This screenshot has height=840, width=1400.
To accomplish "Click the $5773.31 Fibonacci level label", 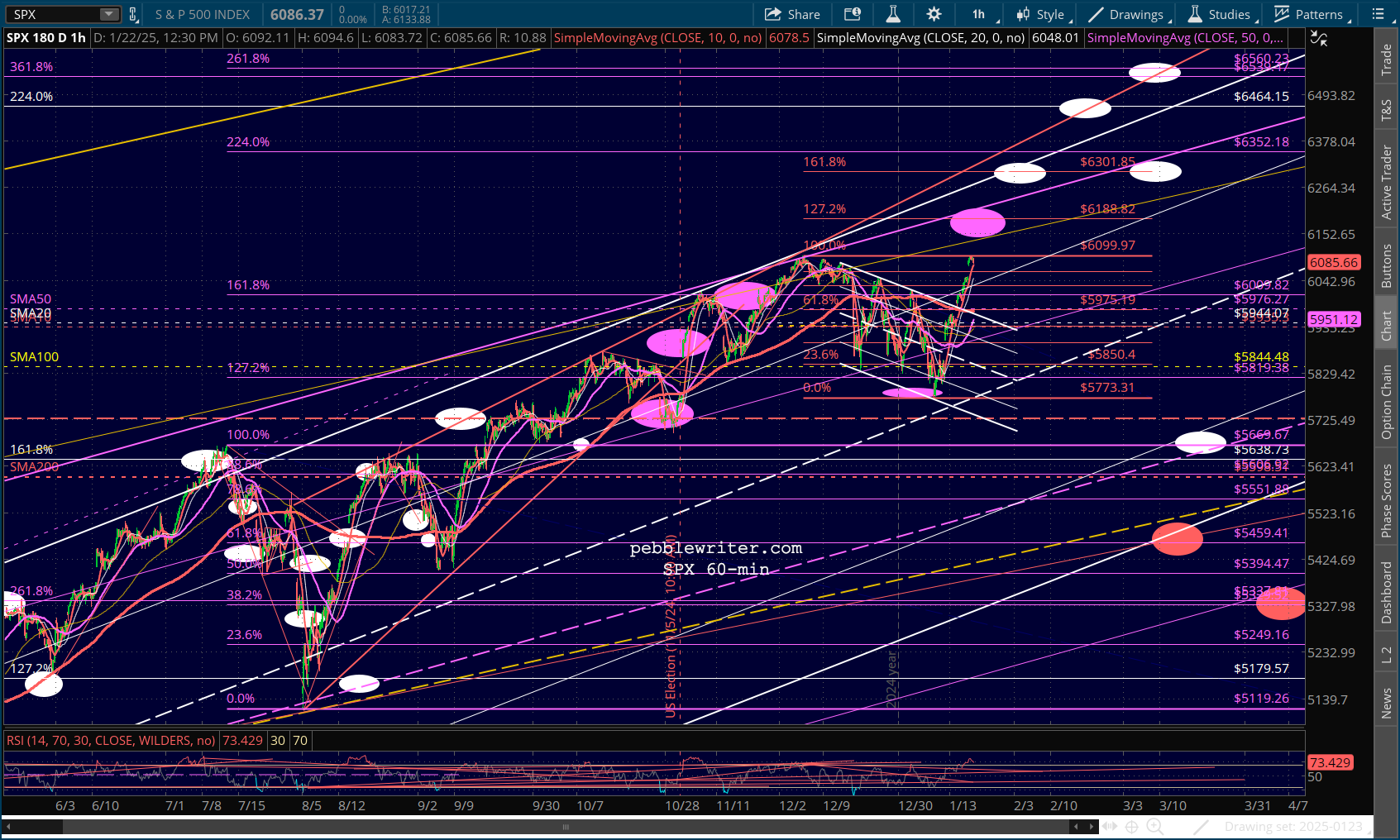I will tap(1107, 388).
